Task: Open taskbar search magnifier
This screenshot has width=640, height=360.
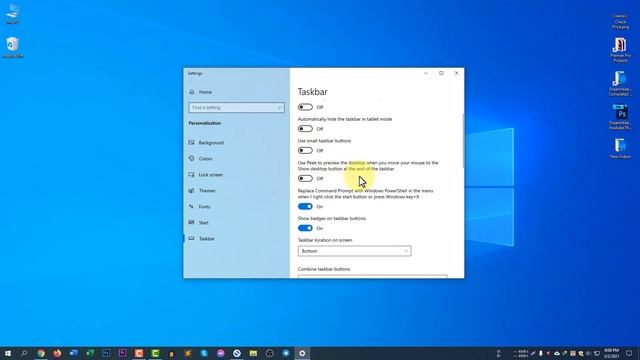Action: (24, 353)
